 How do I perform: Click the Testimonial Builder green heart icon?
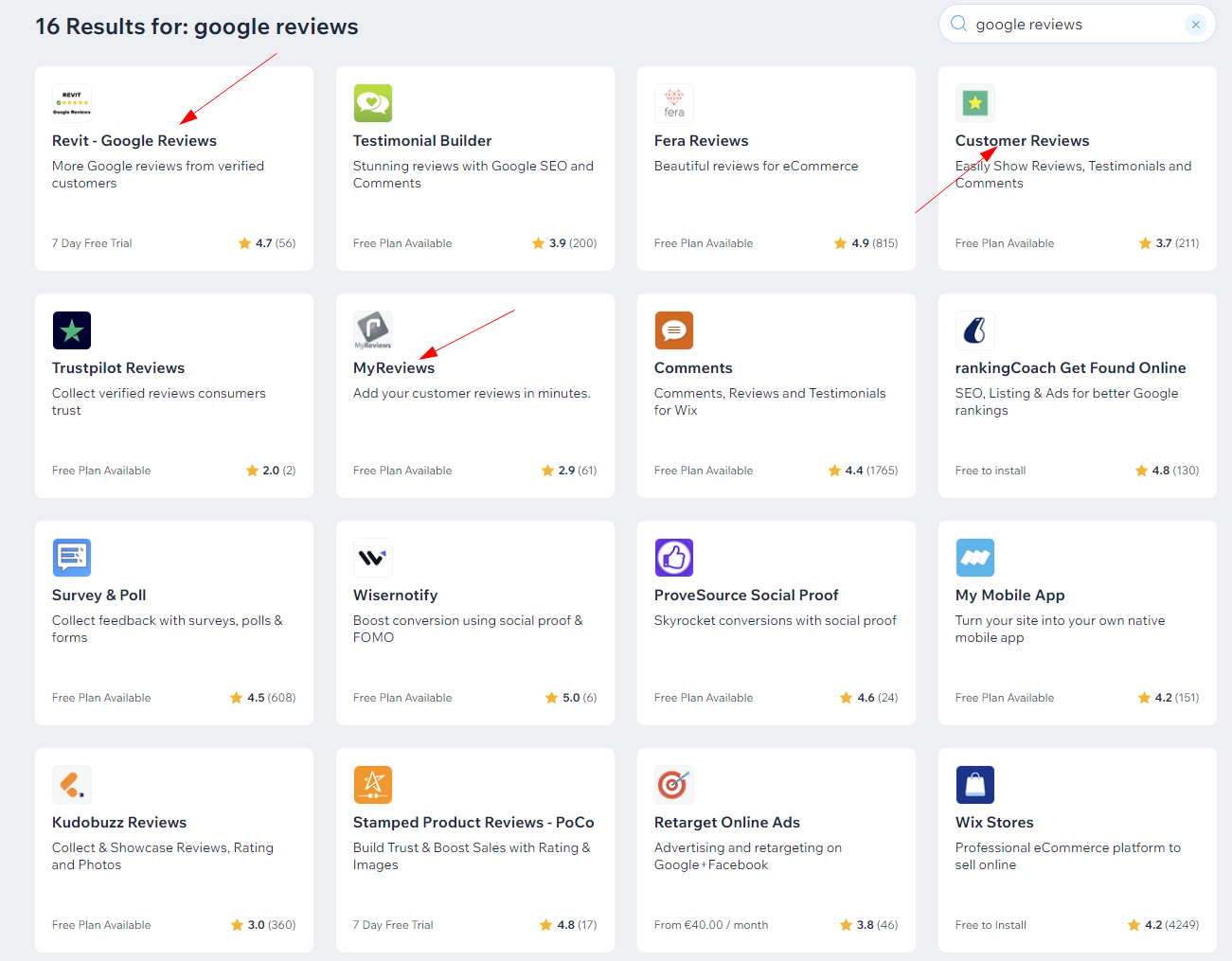click(373, 103)
